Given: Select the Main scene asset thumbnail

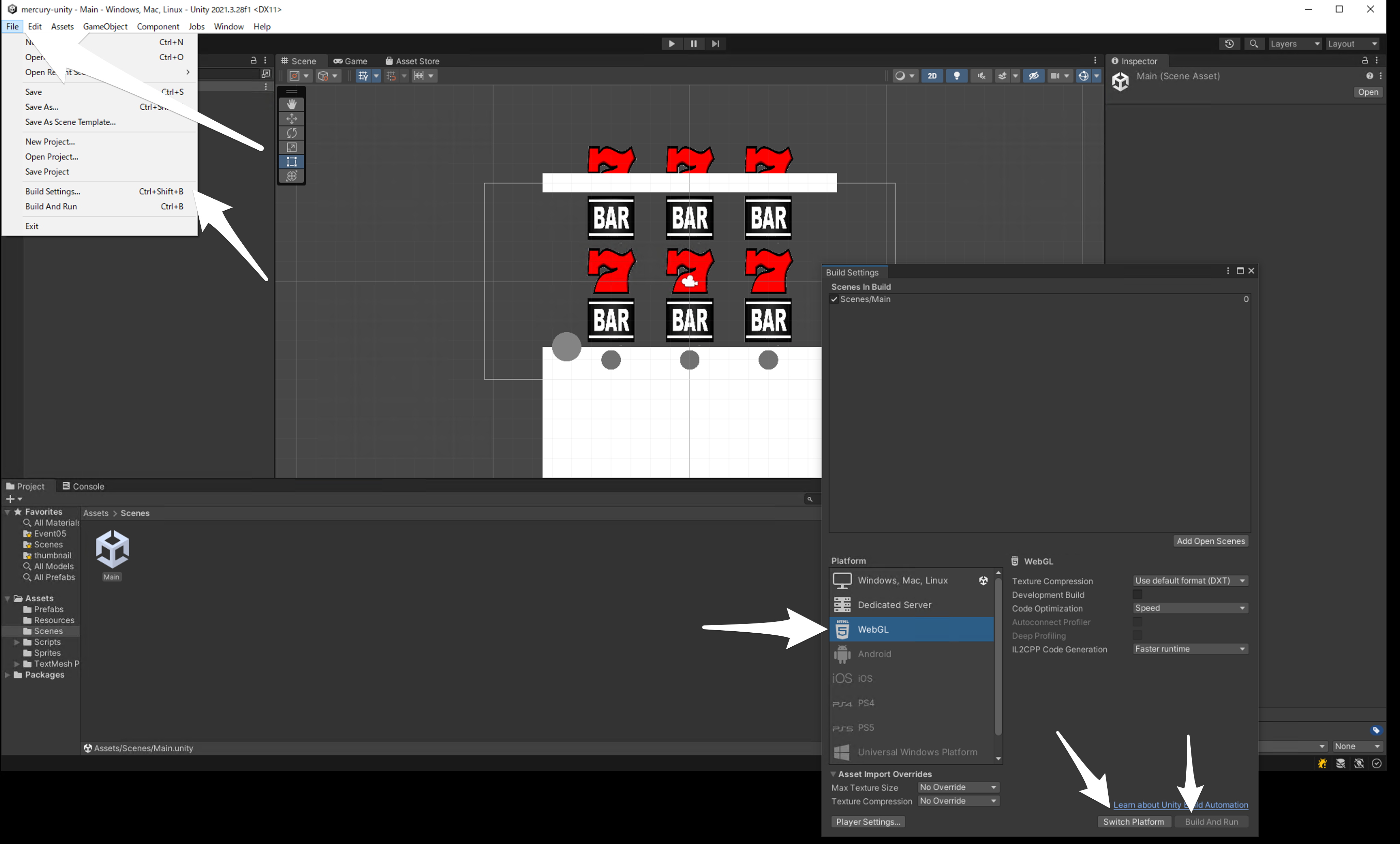Looking at the screenshot, I should (x=112, y=549).
